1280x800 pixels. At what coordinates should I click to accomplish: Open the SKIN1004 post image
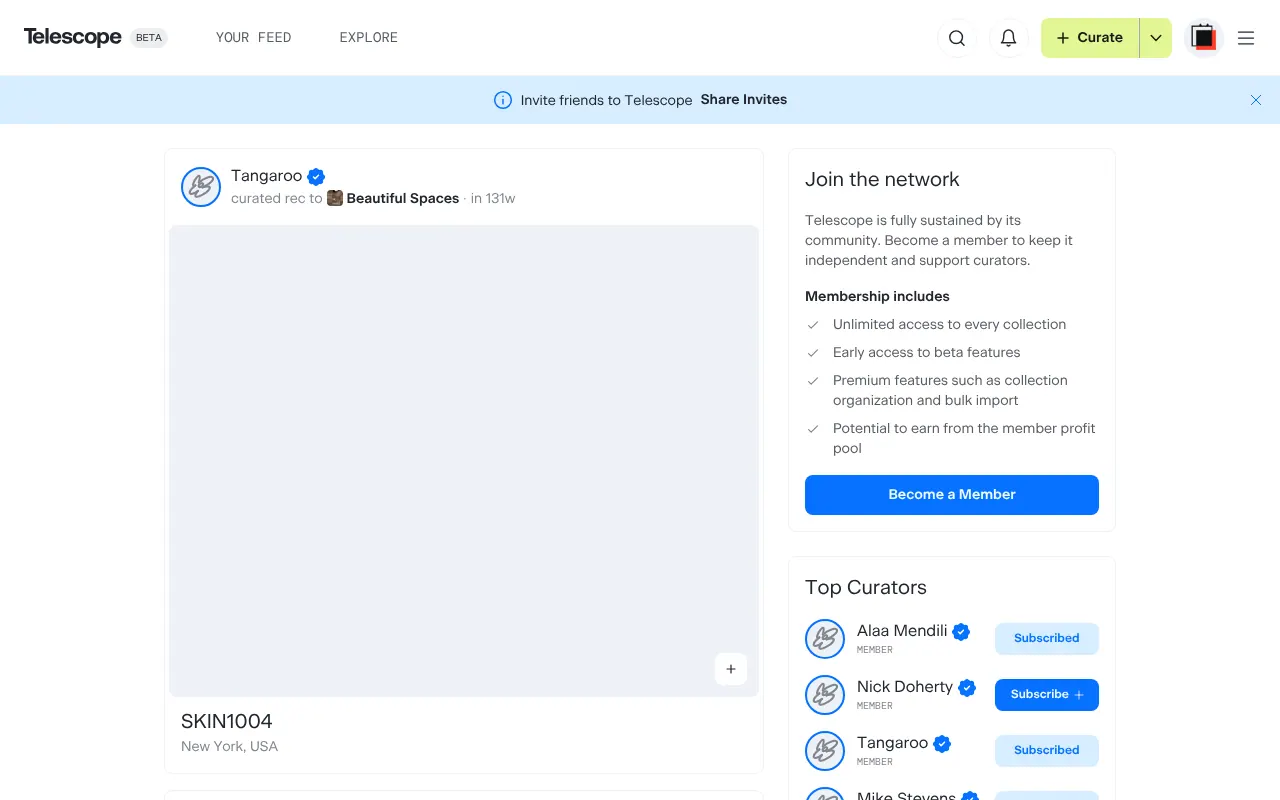(464, 461)
